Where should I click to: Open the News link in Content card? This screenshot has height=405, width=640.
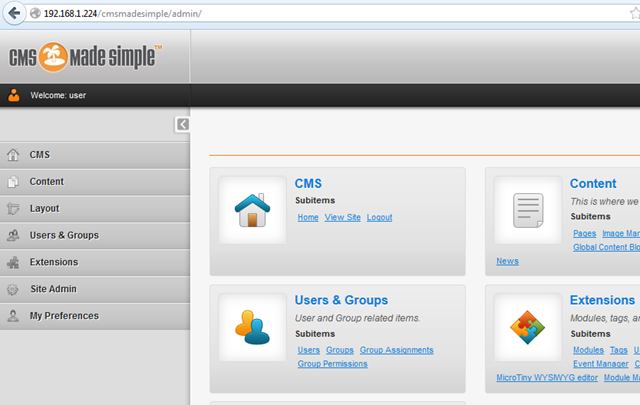point(507,261)
